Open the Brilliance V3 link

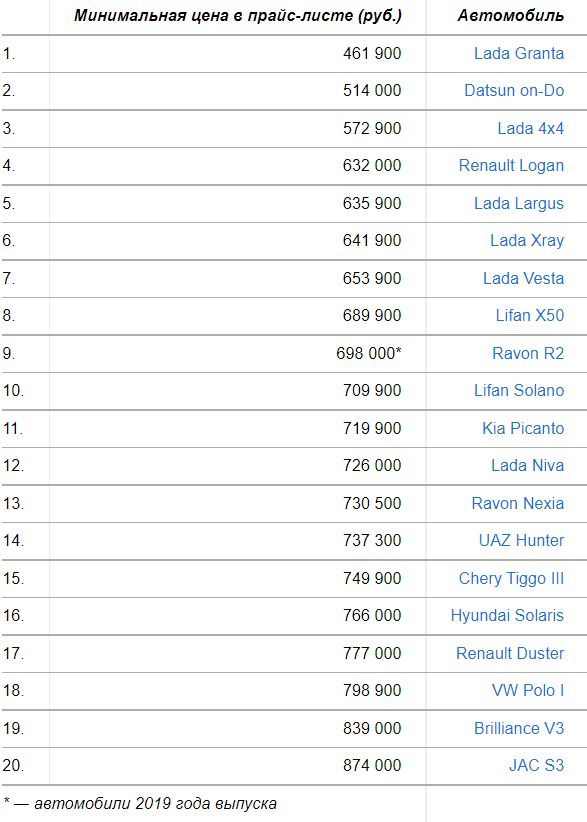pos(519,729)
